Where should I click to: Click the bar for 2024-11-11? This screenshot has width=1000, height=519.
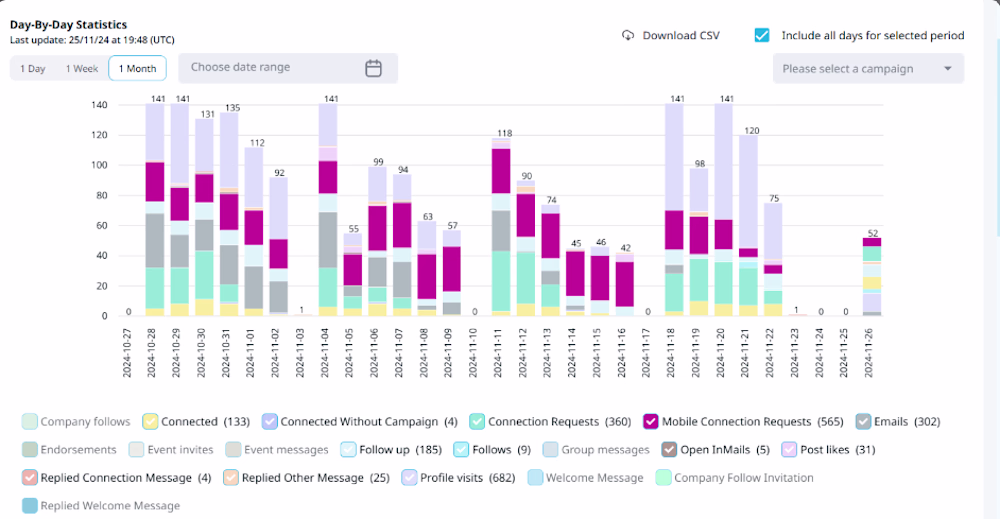501,227
